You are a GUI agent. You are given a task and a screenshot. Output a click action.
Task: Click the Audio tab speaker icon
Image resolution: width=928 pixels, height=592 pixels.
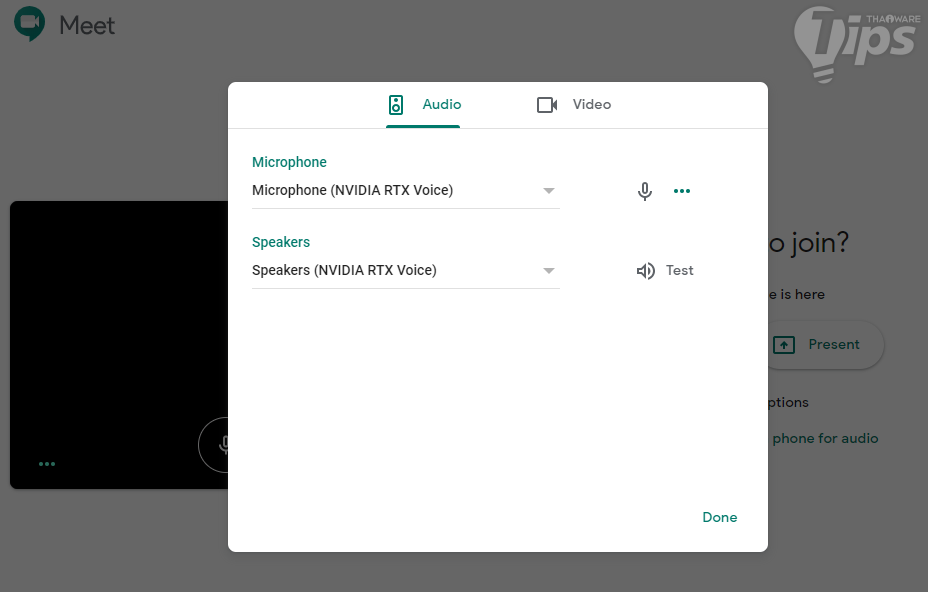(x=396, y=105)
